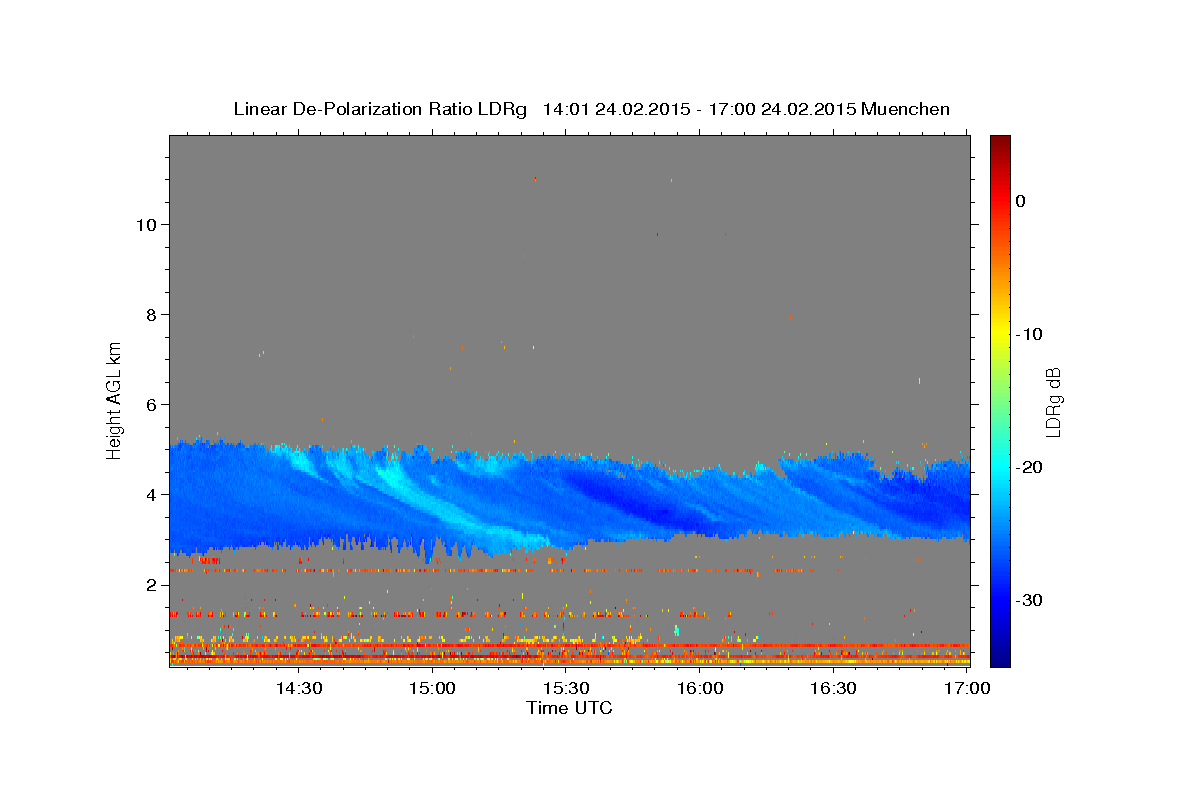Click the plot title text "Linear De-Polarization Ratio LDRg"
This screenshot has height=800, width=1200.
point(379,109)
